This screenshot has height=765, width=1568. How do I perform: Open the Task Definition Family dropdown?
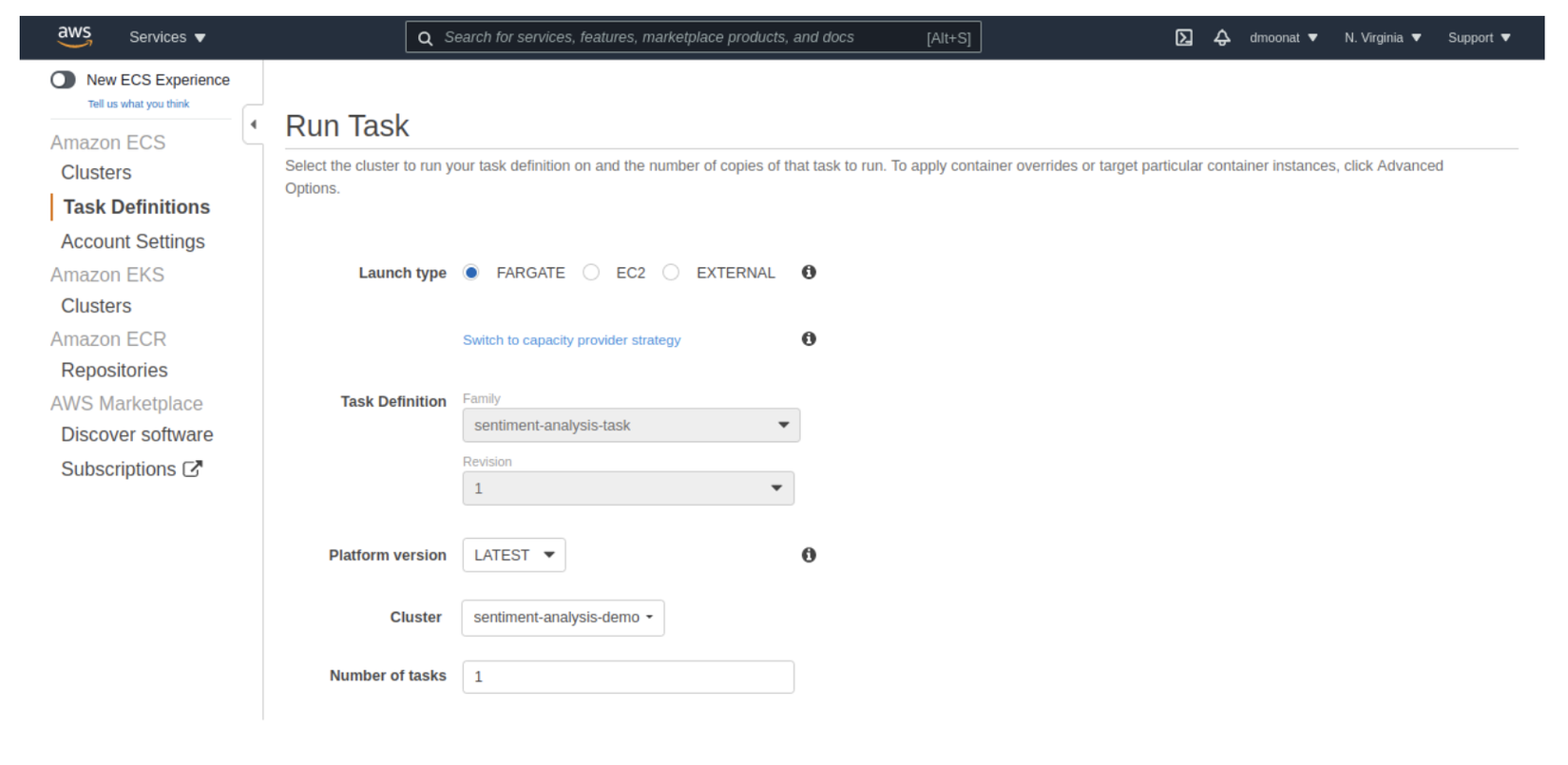pos(631,426)
